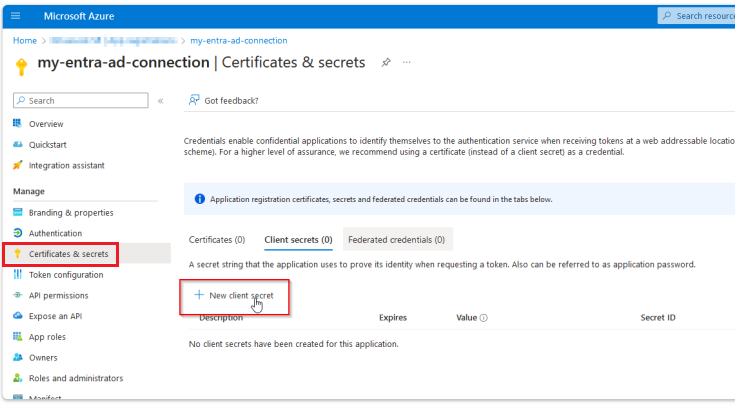Click the Microsoft Azure title
Image resolution: width=735 pixels, height=405 pixels.
pos(79,16)
